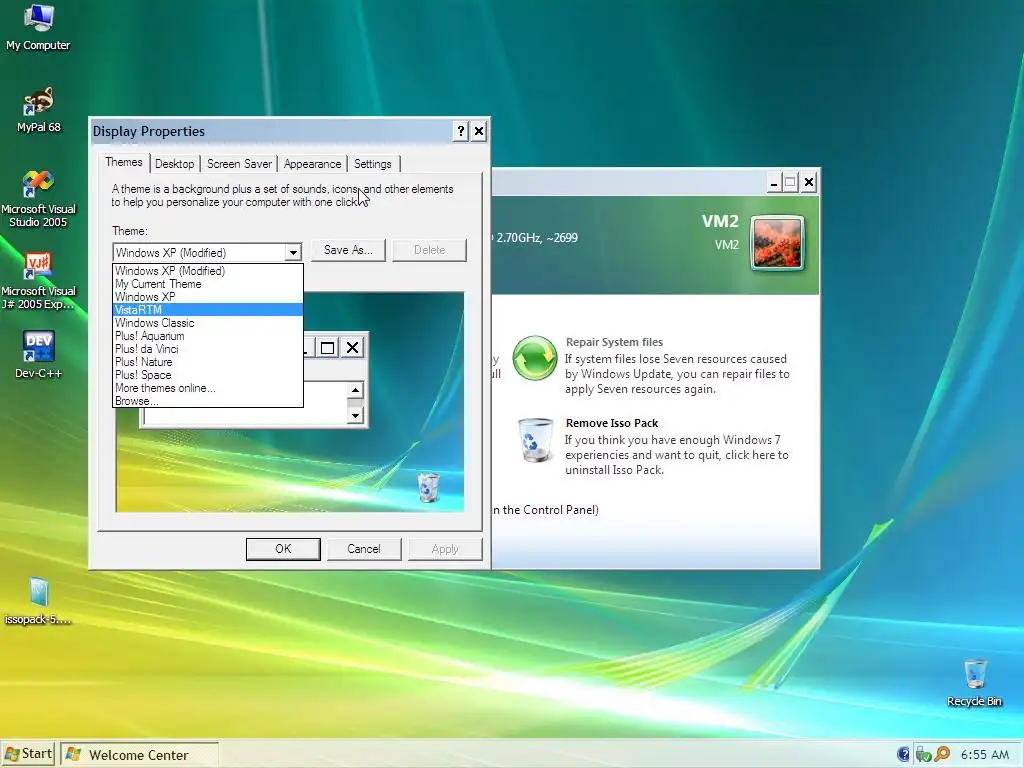The height and width of the screenshot is (768, 1024).
Task: Click the green shield tray icon
Action: point(923,754)
